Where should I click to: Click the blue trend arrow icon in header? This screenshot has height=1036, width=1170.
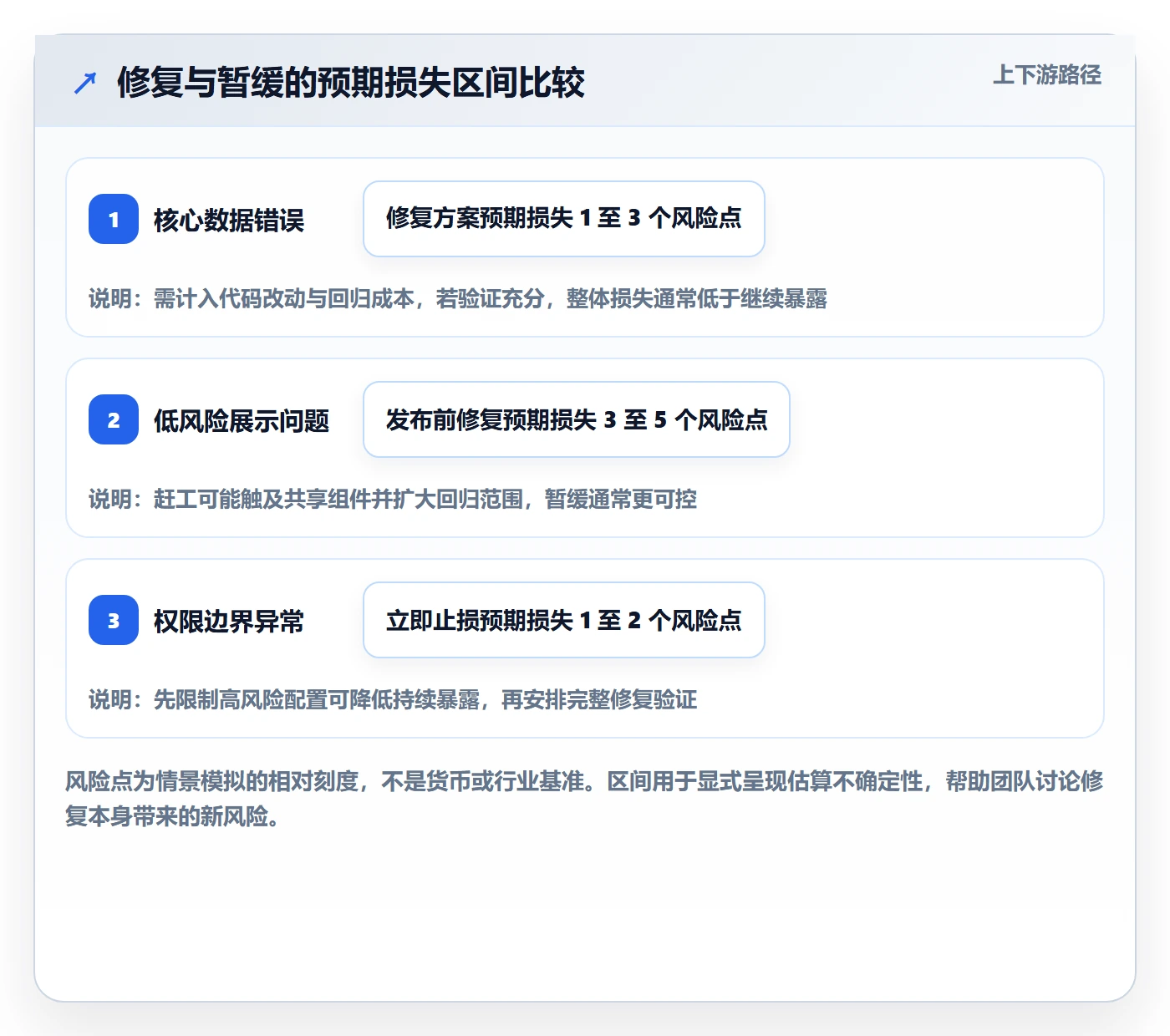(x=85, y=83)
